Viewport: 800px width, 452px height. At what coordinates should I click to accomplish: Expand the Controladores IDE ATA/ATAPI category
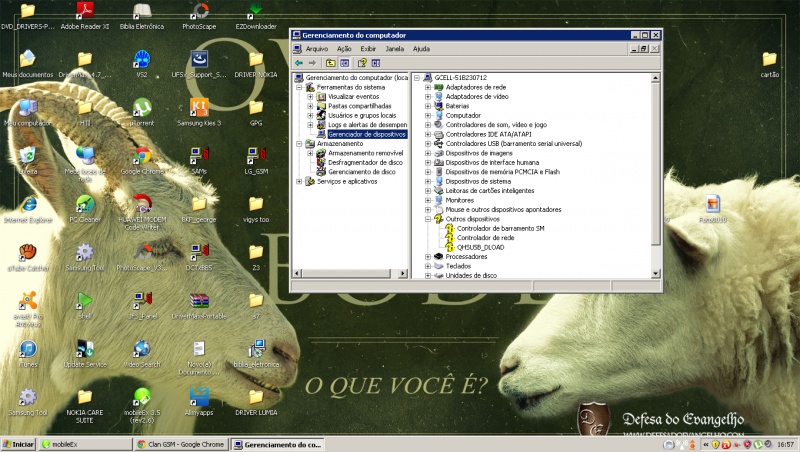pyautogui.click(x=428, y=134)
